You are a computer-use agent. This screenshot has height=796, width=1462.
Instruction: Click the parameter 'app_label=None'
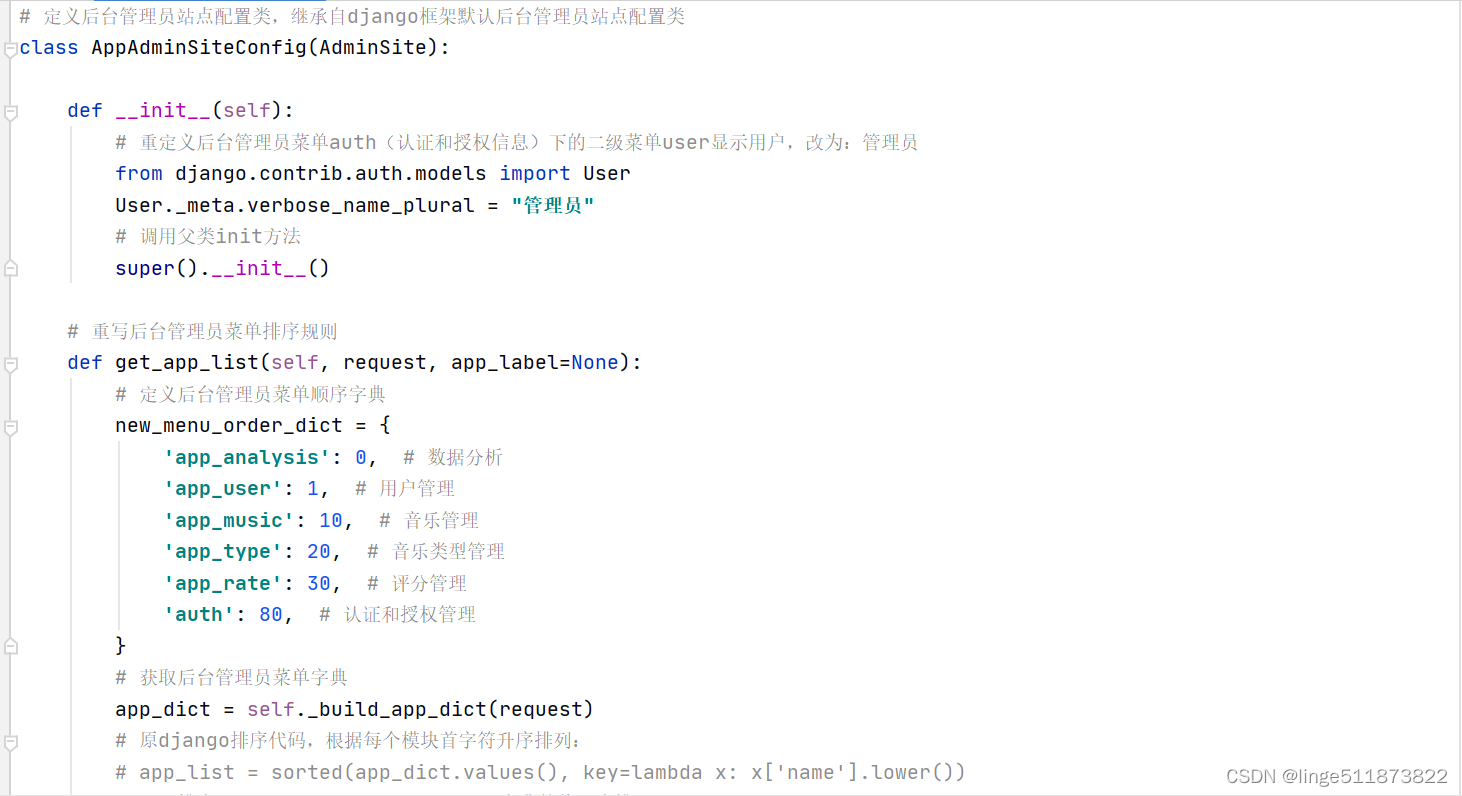pyautogui.click(x=535, y=362)
